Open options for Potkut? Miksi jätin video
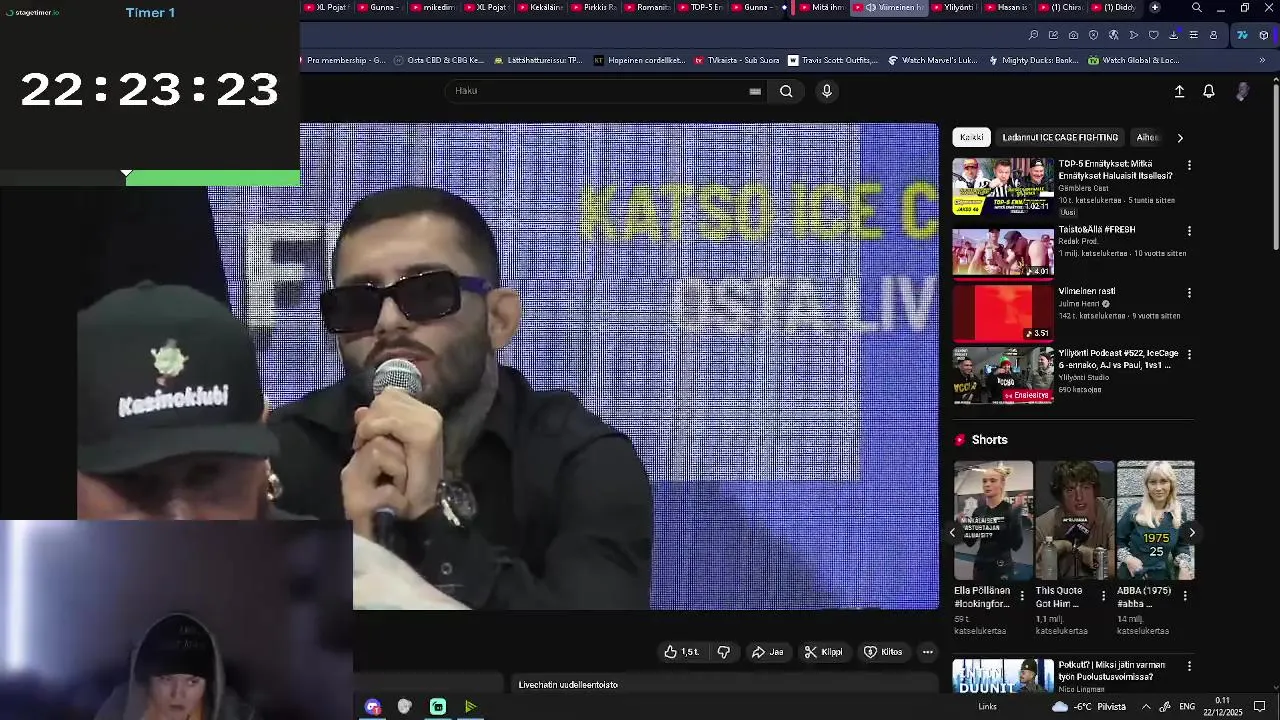Viewport: 1280px width, 720px height. coord(1189,666)
